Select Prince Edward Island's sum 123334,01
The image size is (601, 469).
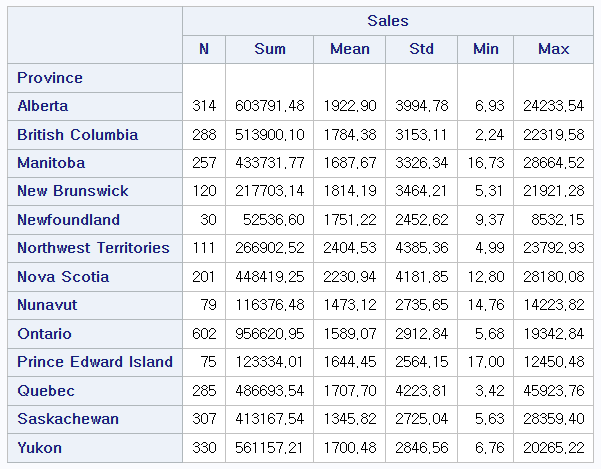tap(269, 362)
